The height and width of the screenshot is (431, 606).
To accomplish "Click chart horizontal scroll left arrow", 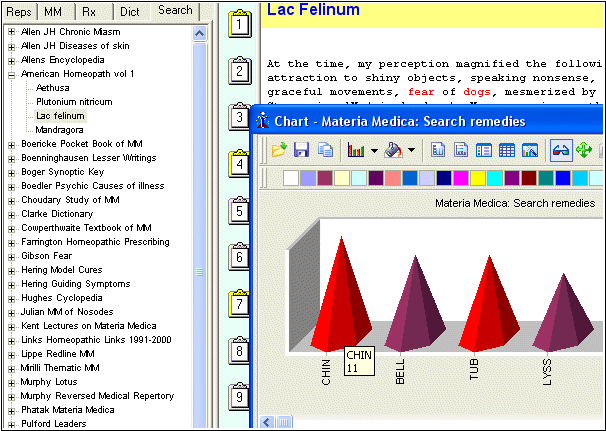I will [267, 422].
